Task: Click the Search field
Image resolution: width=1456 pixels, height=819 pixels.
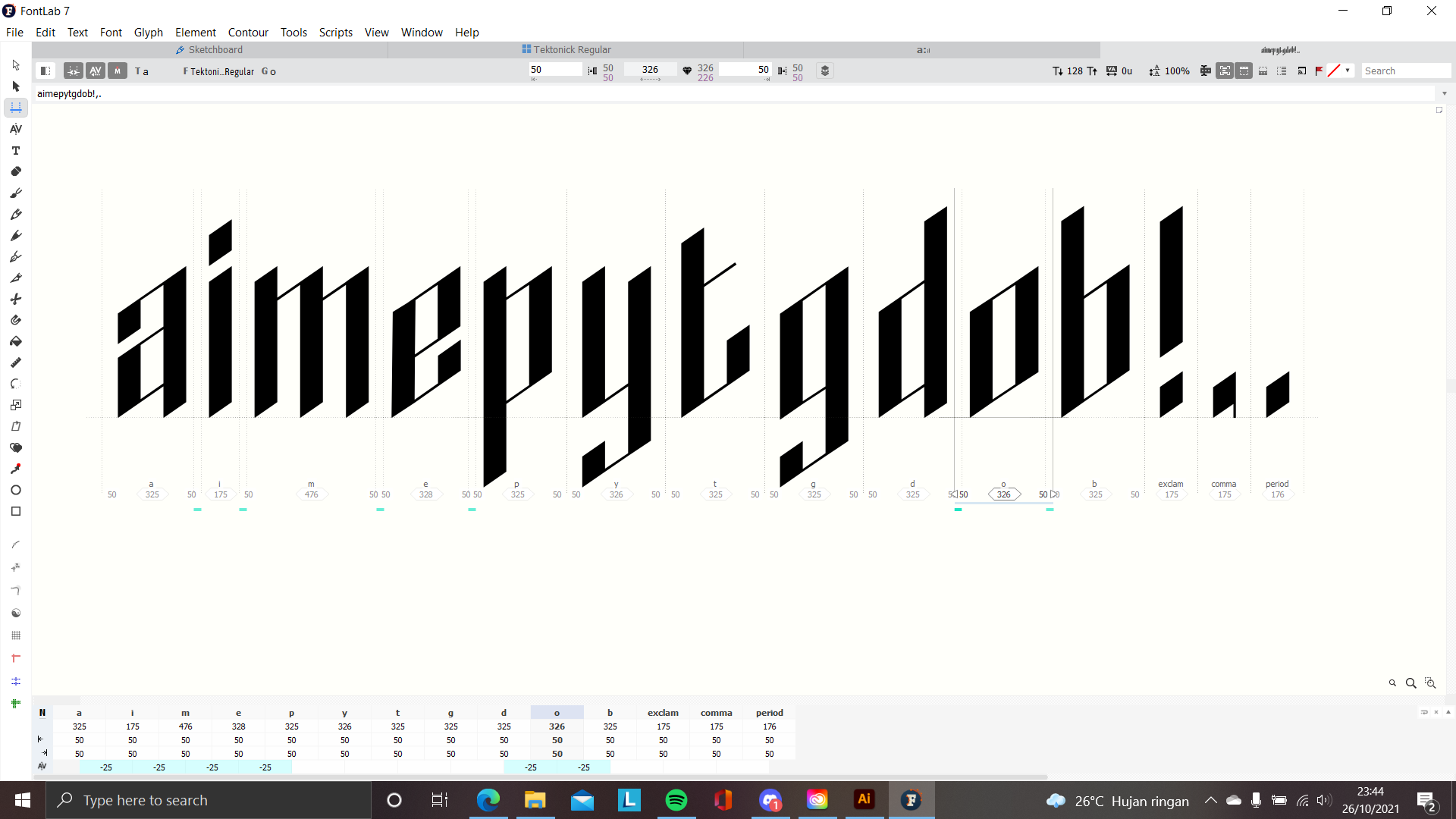Action: click(x=1406, y=71)
